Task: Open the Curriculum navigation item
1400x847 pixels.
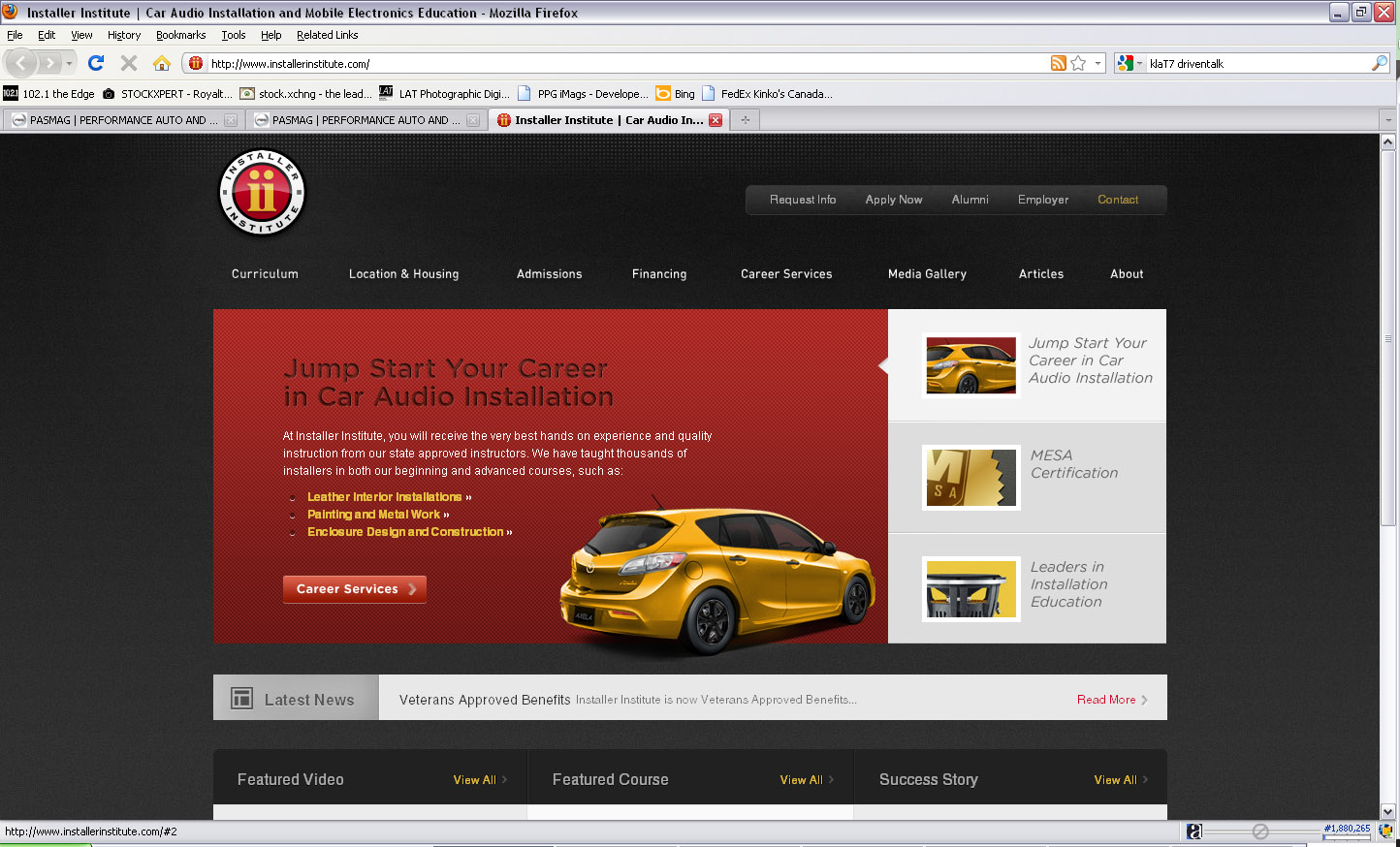Action: [265, 274]
